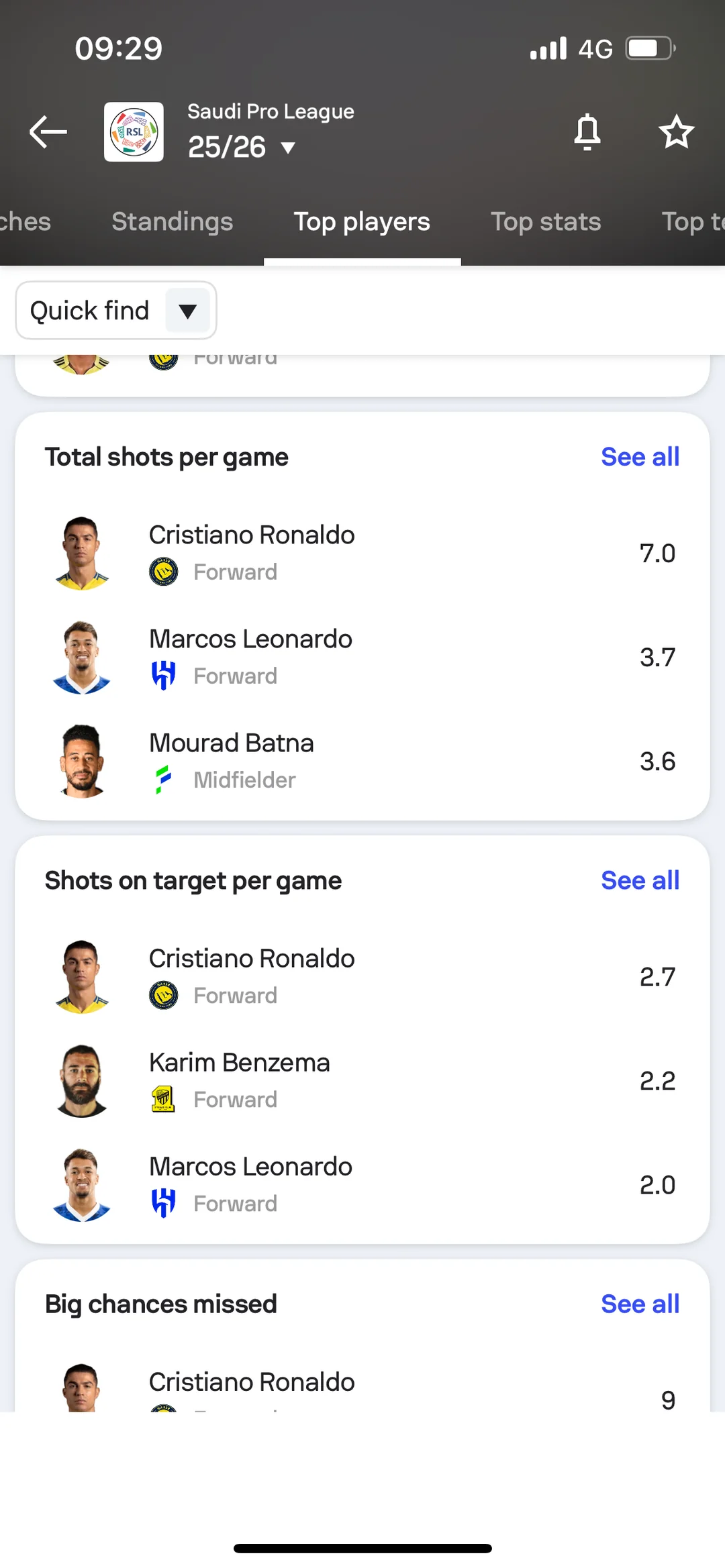Tap Al-Nassr club badge under Total shots Ronaldo
725x1568 pixels.
[163, 572]
